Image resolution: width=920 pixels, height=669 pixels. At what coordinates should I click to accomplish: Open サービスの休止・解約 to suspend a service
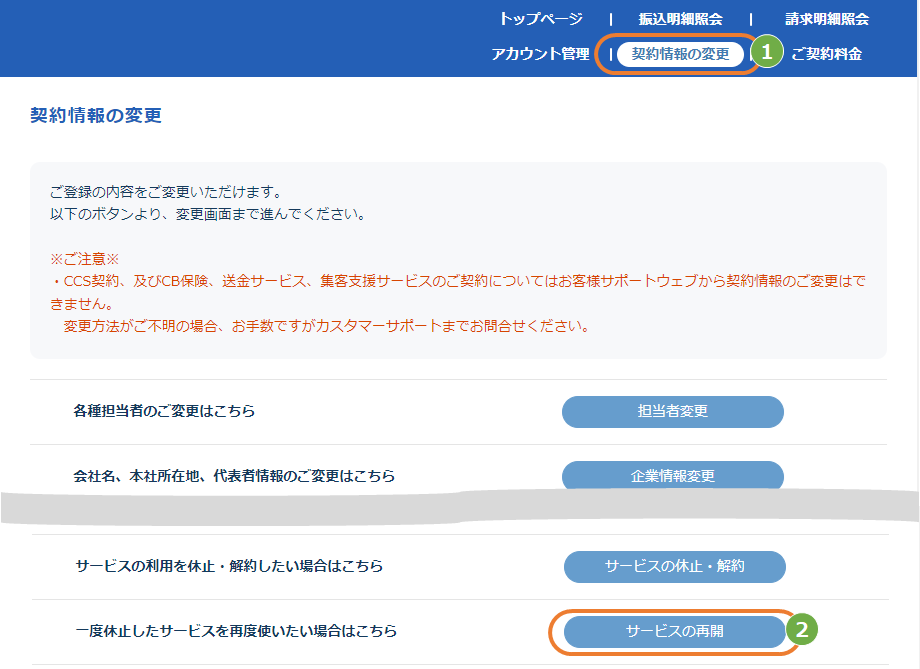[674, 566]
